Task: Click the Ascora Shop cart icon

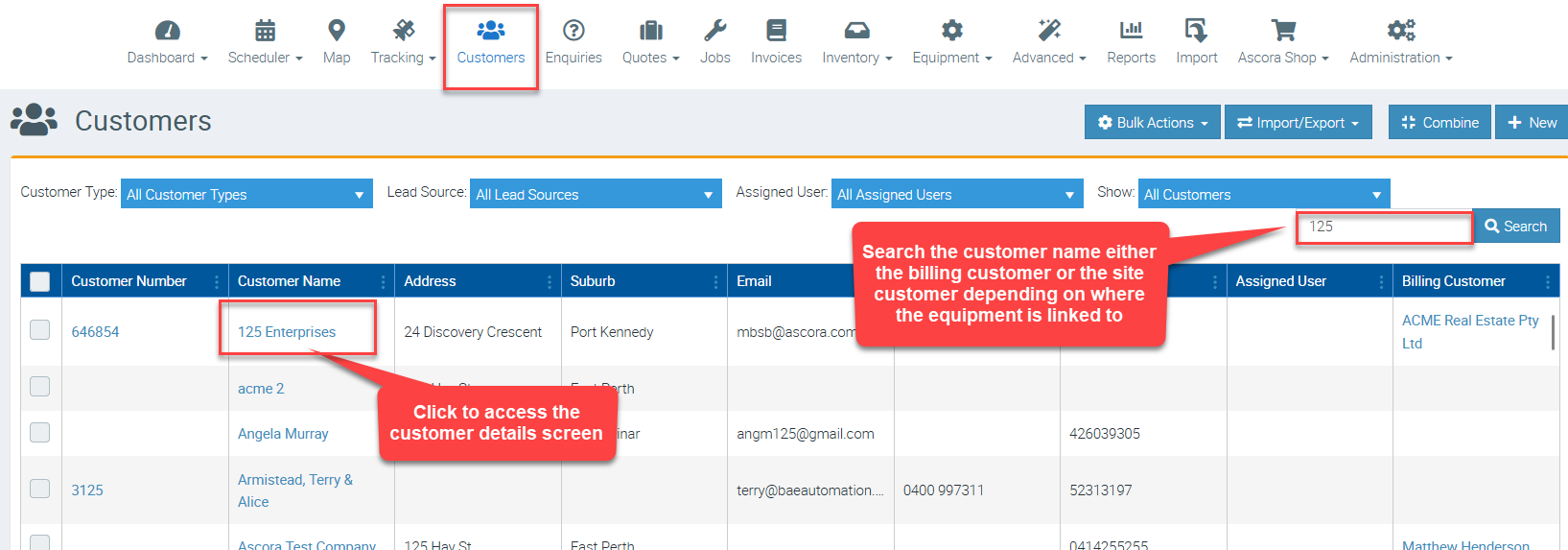Action: (x=1282, y=31)
